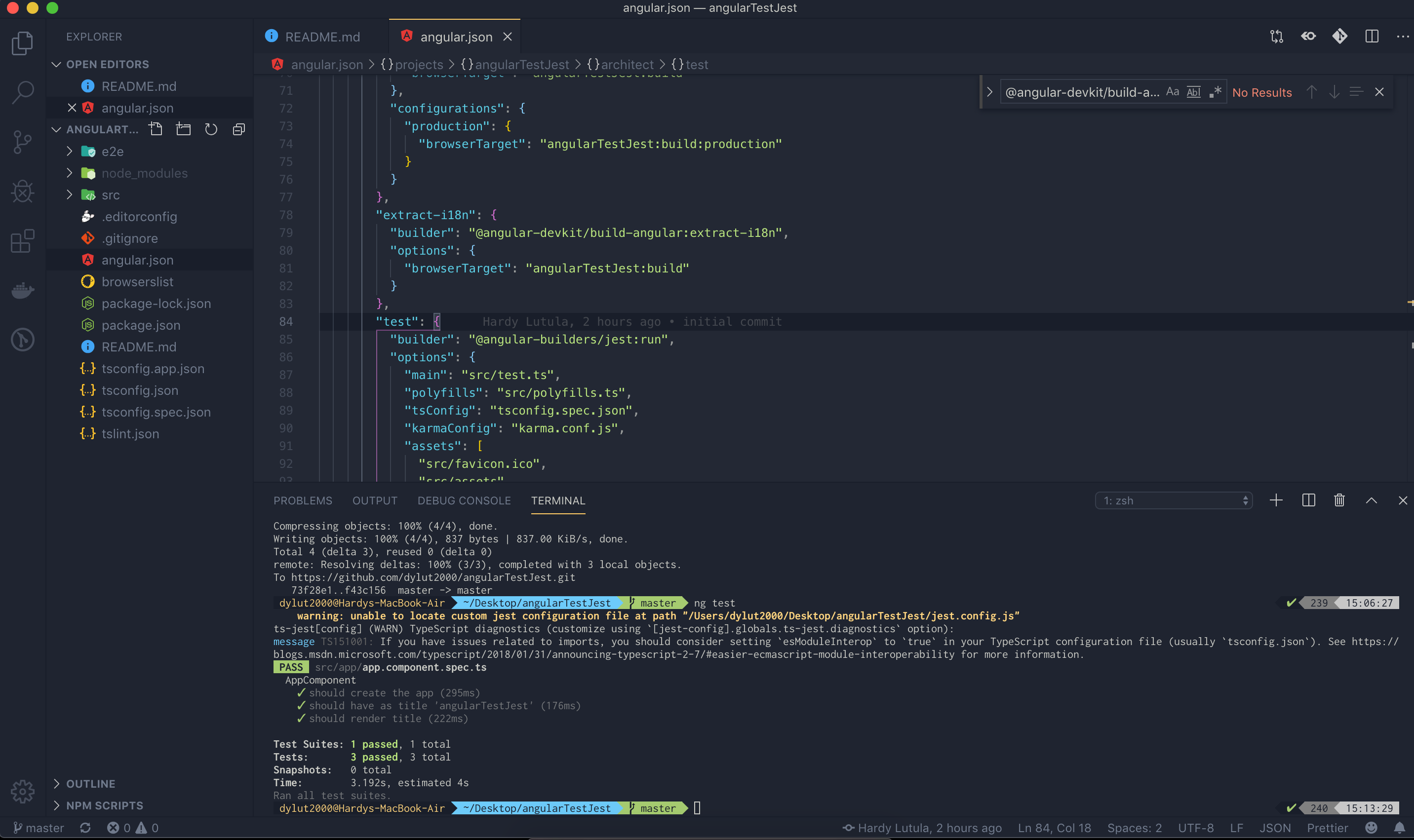Toggle Use Regular Expression in find

pyautogui.click(x=1216, y=92)
